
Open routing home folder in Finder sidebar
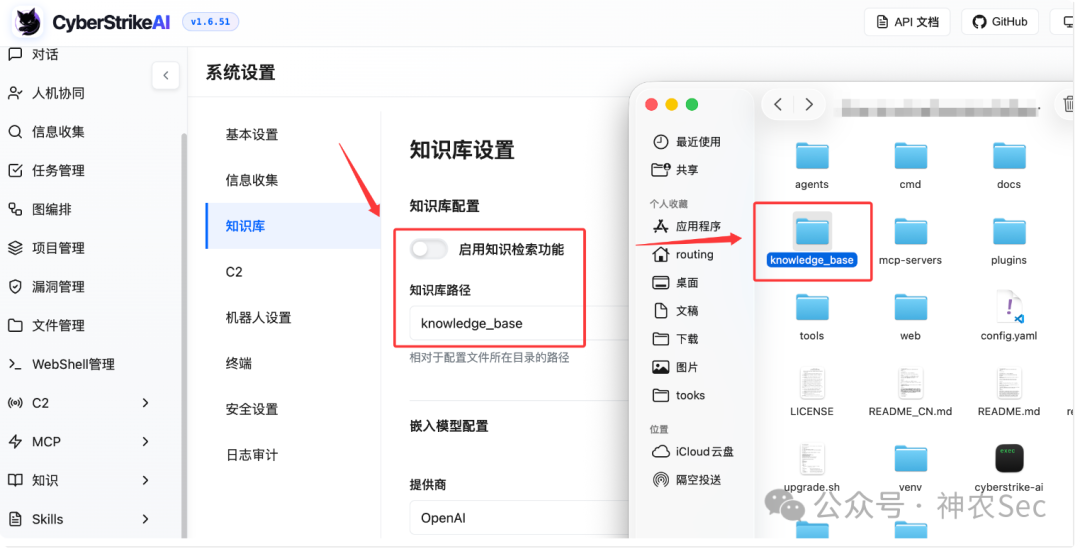click(x=683, y=254)
